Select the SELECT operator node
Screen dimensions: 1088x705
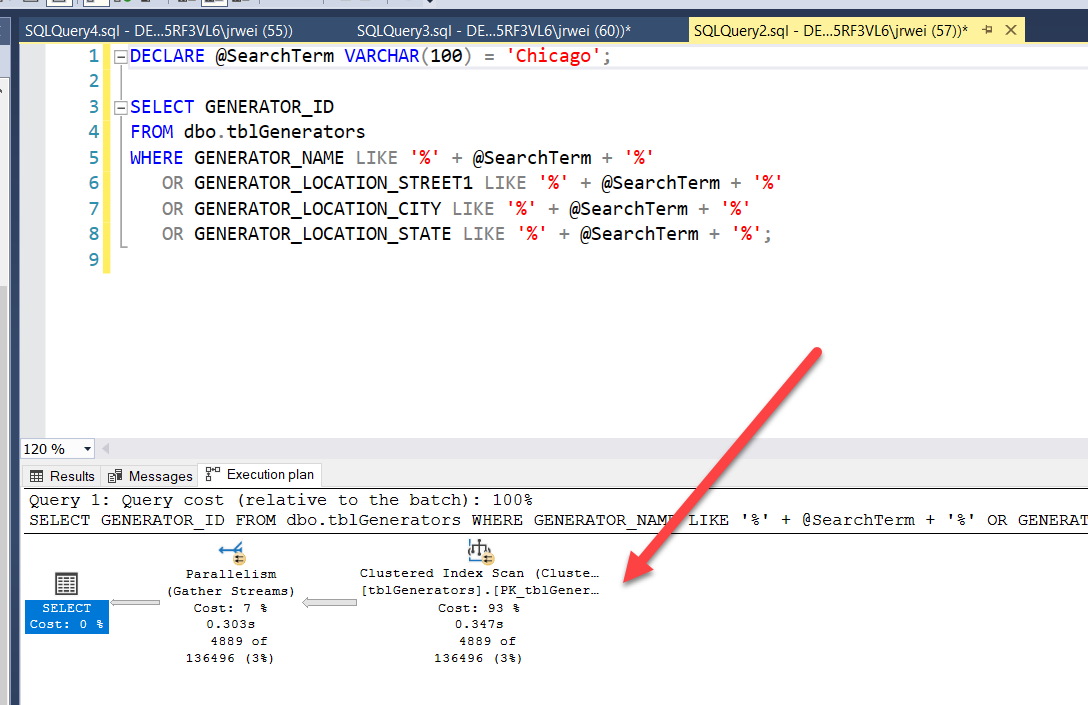(x=67, y=615)
